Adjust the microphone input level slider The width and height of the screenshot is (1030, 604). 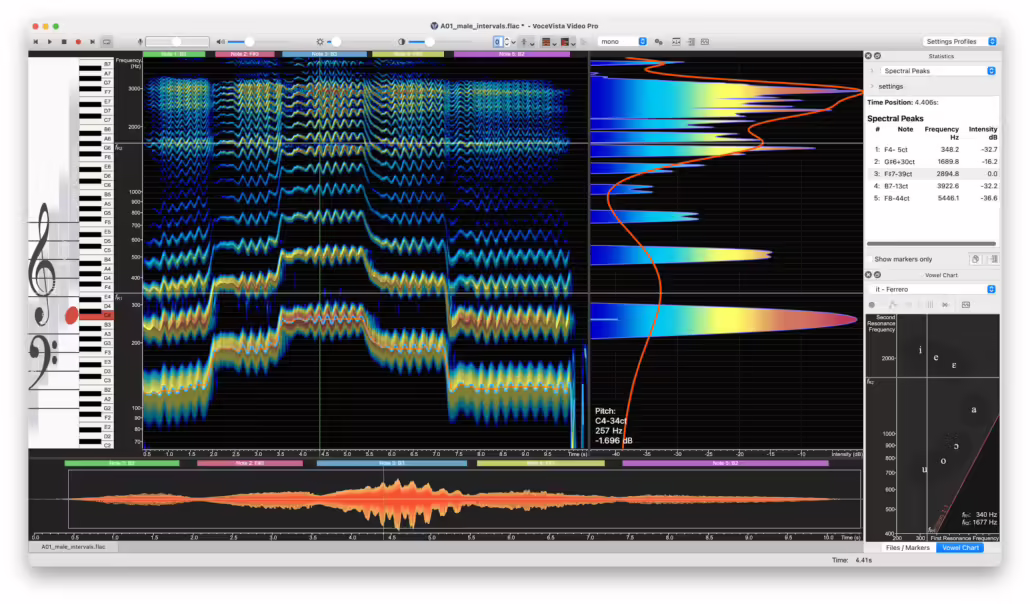click(177, 41)
